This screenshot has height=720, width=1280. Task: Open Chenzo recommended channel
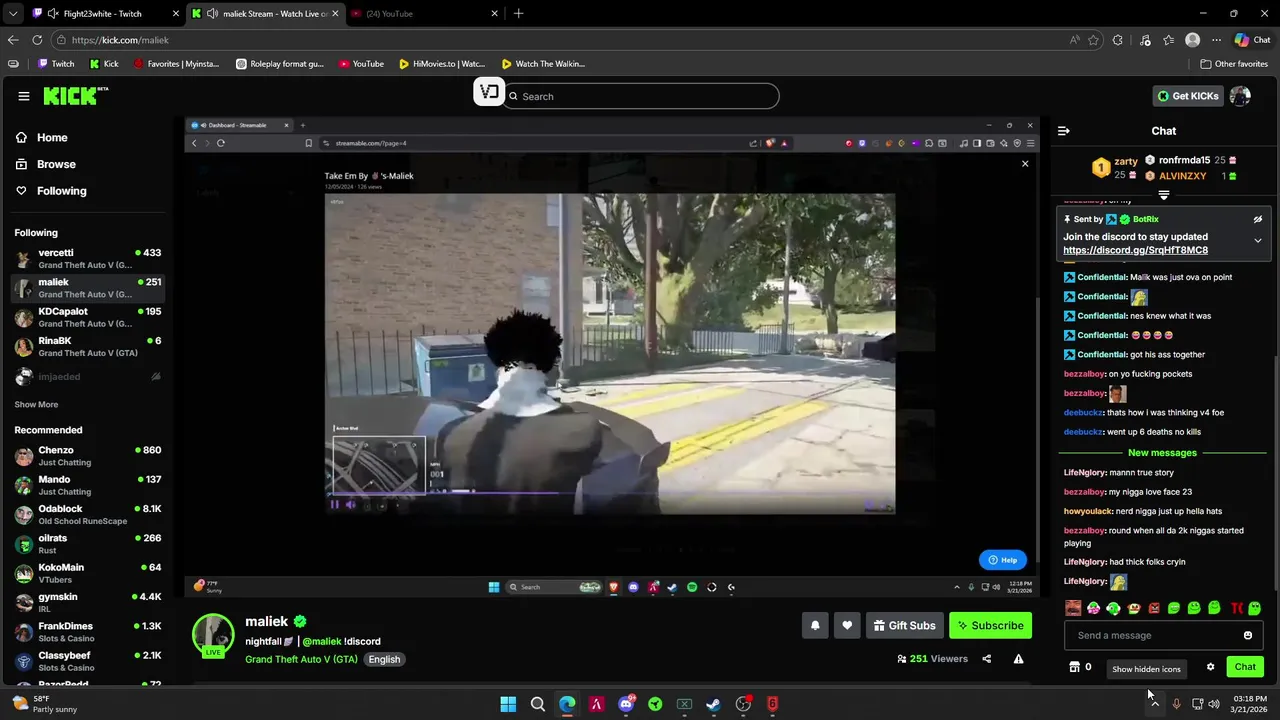[x=87, y=456]
